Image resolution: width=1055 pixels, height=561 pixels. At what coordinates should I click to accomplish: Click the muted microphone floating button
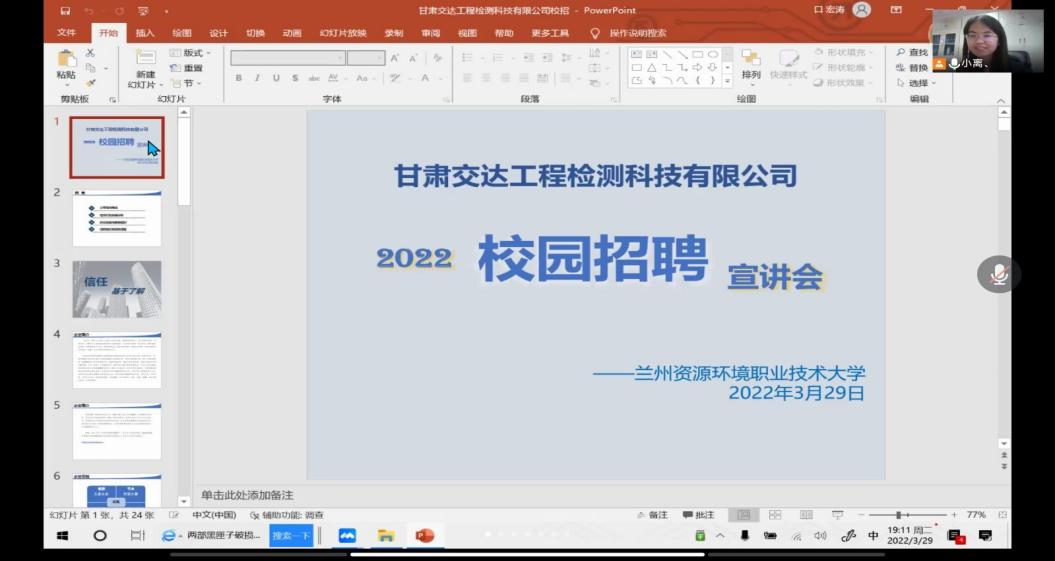[x=999, y=274]
